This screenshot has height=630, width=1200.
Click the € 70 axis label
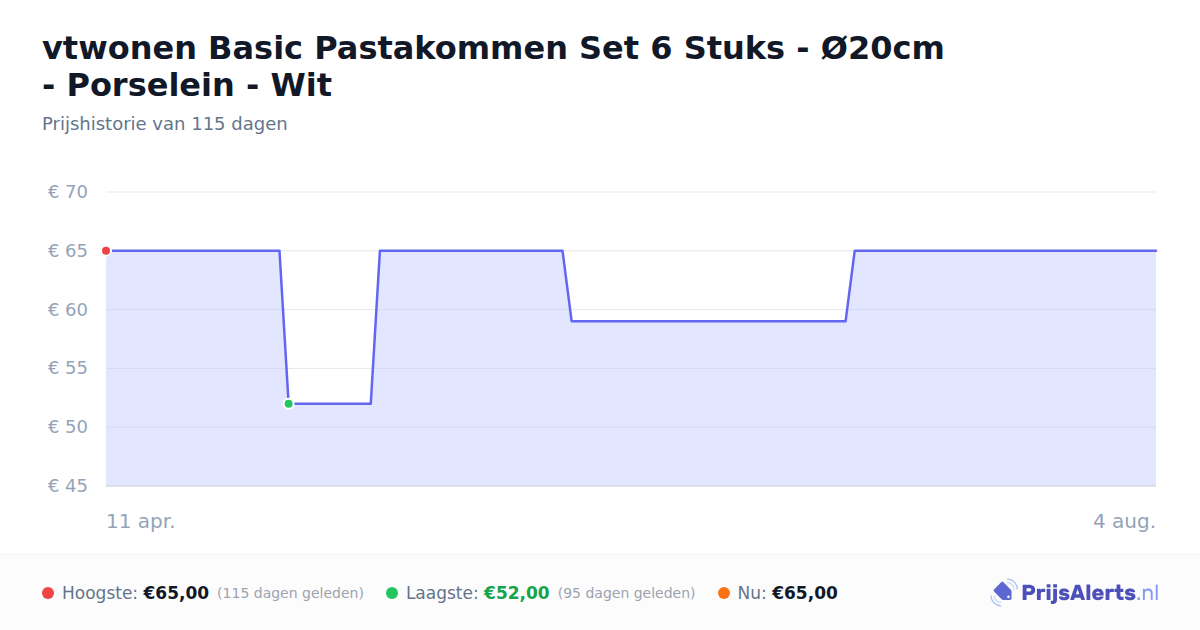(67, 192)
